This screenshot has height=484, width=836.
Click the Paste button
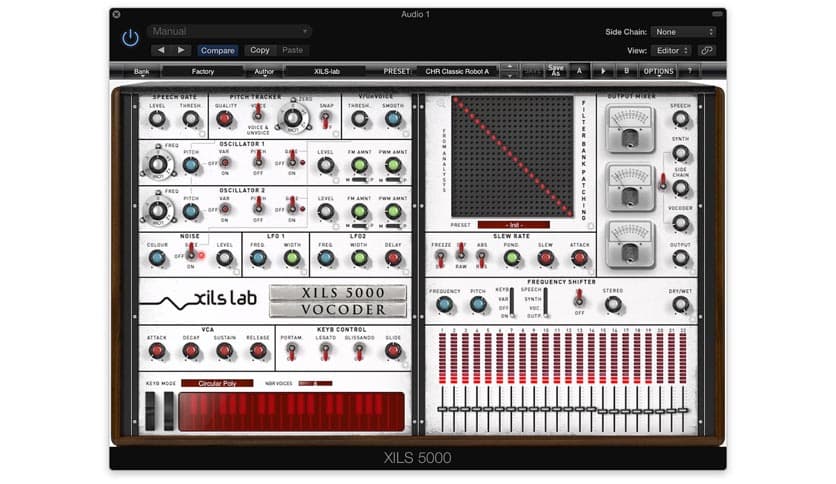[x=292, y=50]
